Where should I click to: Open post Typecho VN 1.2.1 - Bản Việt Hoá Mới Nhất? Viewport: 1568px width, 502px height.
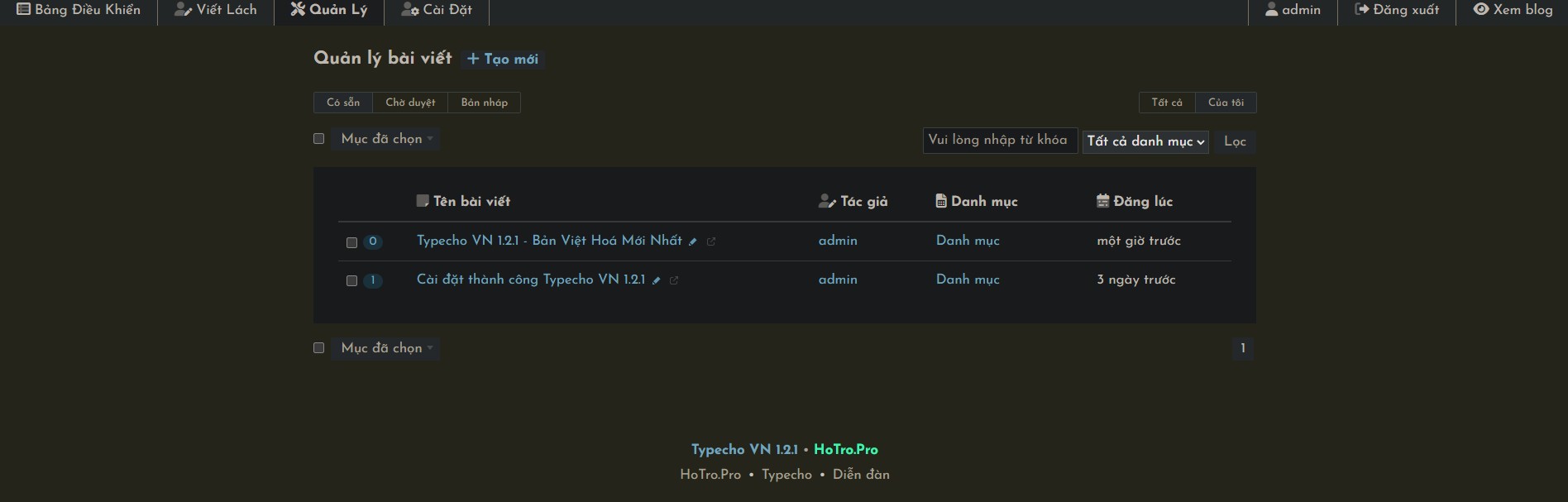[549, 241]
